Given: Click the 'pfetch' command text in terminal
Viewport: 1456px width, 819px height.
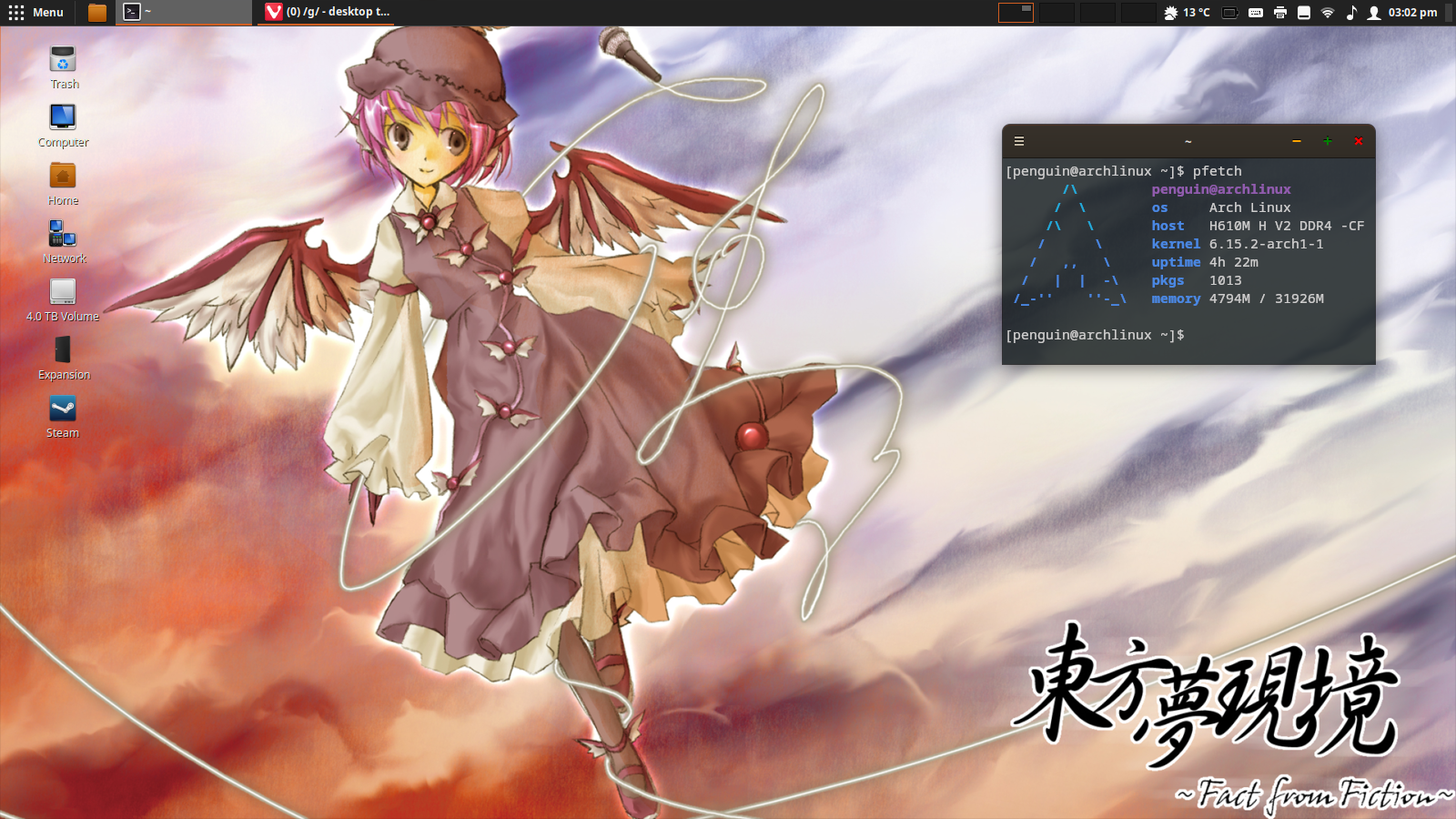Looking at the screenshot, I should [1217, 171].
